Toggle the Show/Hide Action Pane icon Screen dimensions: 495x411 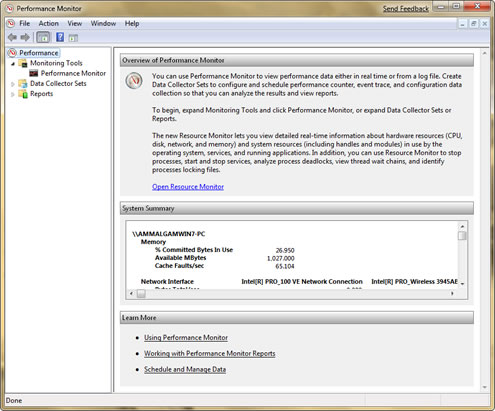[73, 38]
